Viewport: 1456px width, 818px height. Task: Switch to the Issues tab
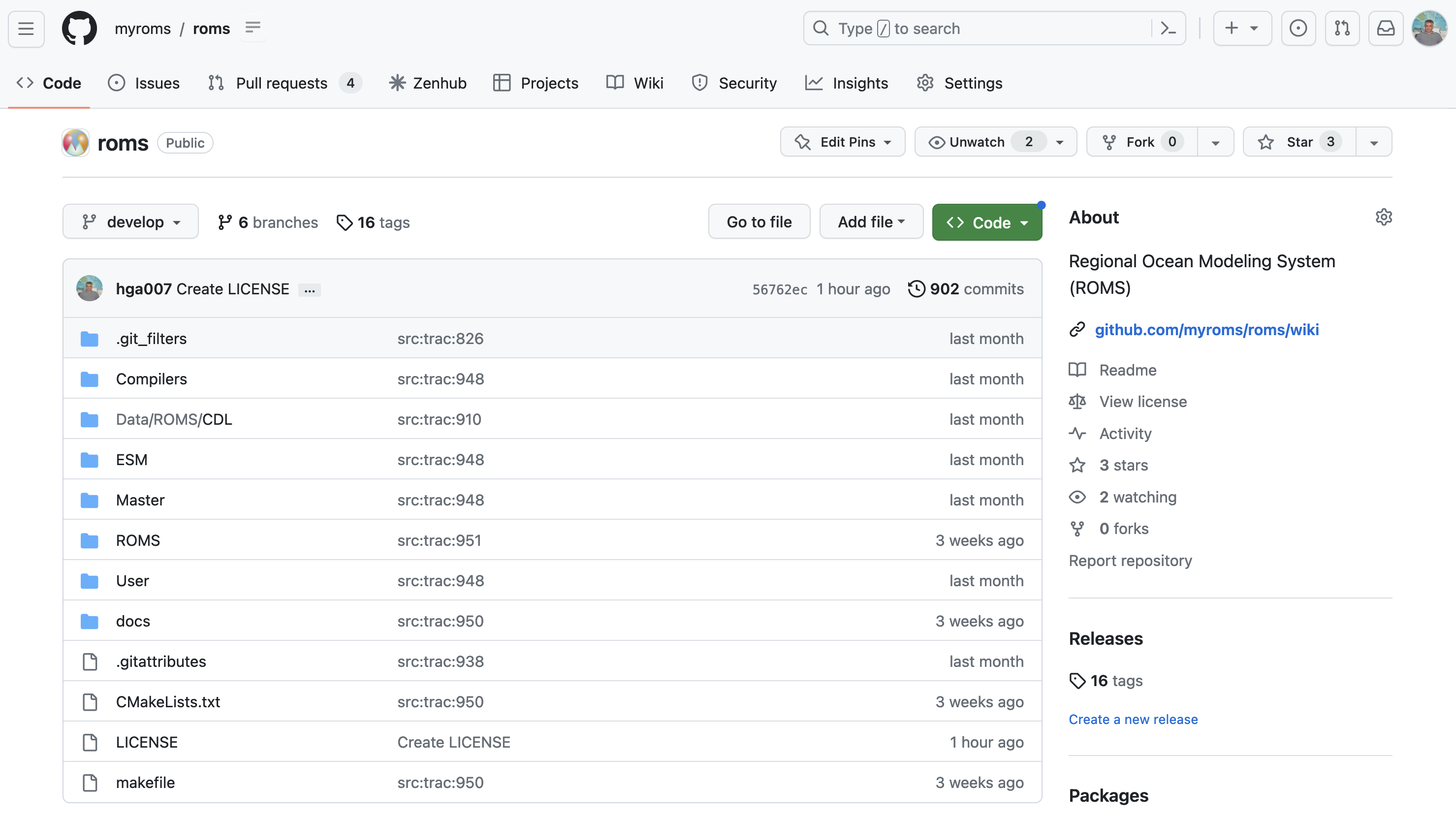click(x=144, y=83)
